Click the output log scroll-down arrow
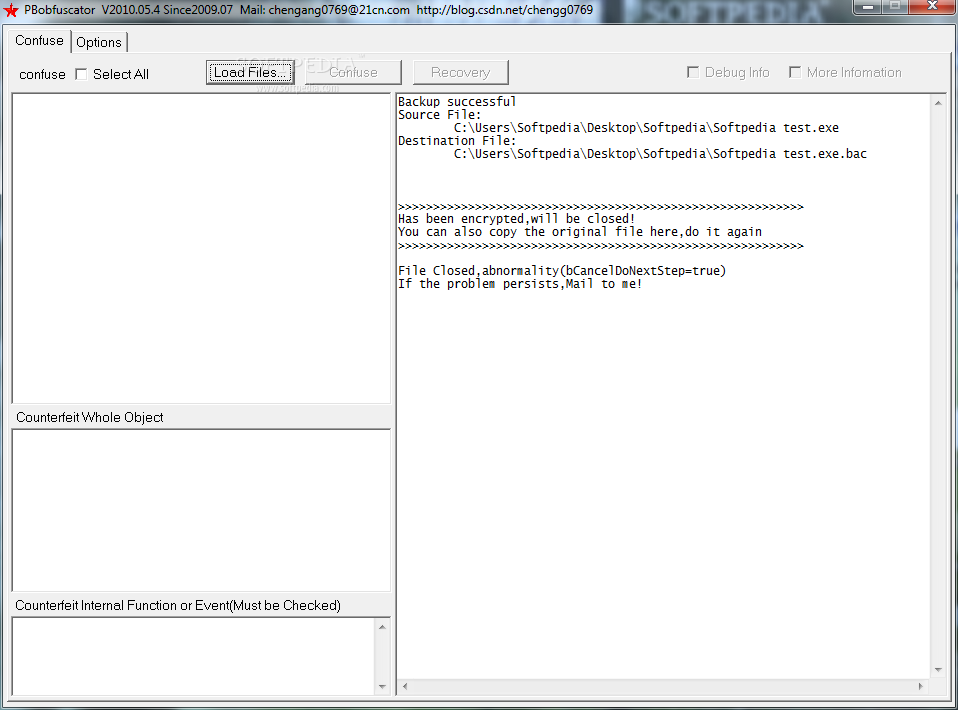 click(938, 670)
